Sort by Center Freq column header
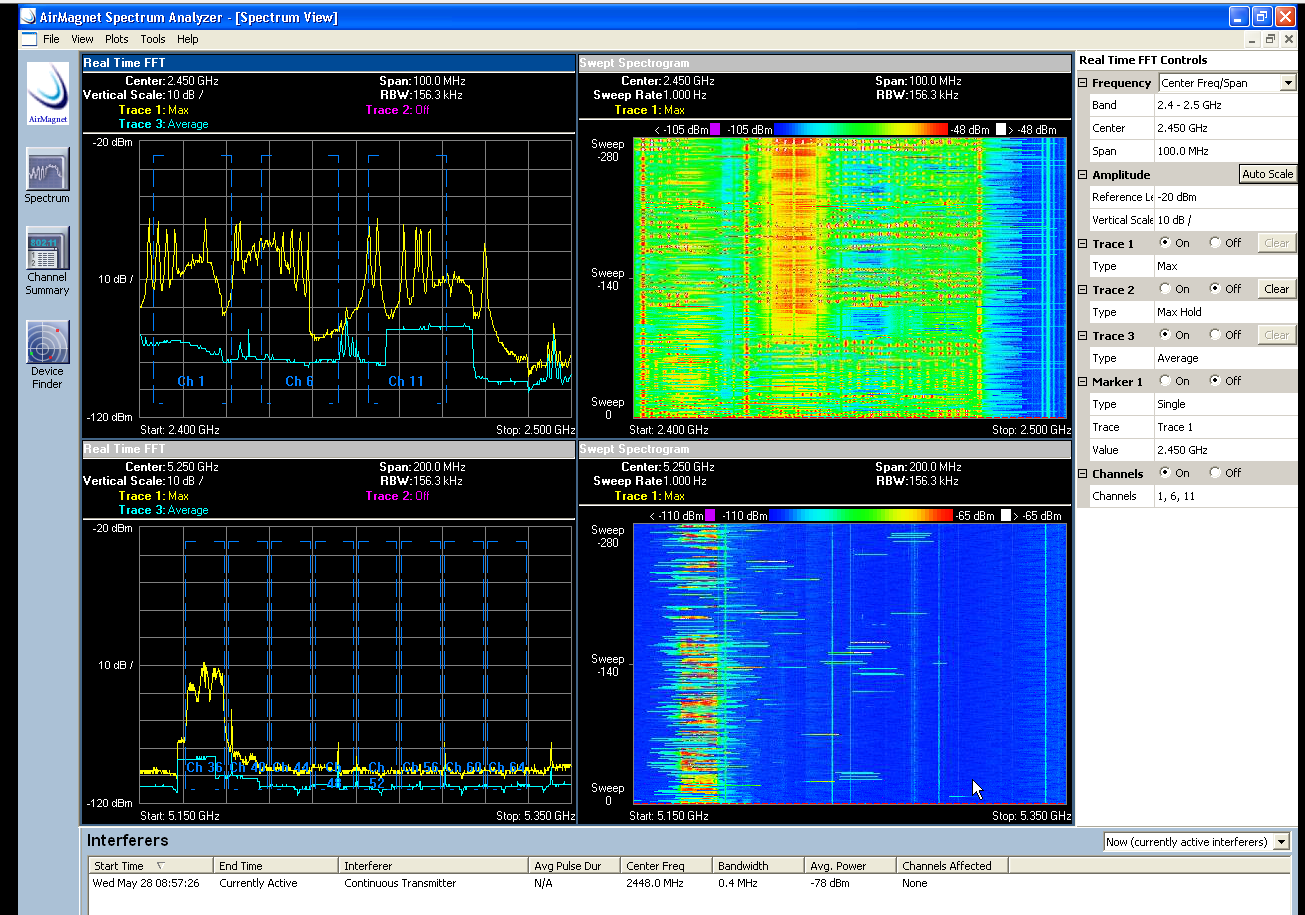Image resolution: width=1305 pixels, height=915 pixels. [x=666, y=866]
